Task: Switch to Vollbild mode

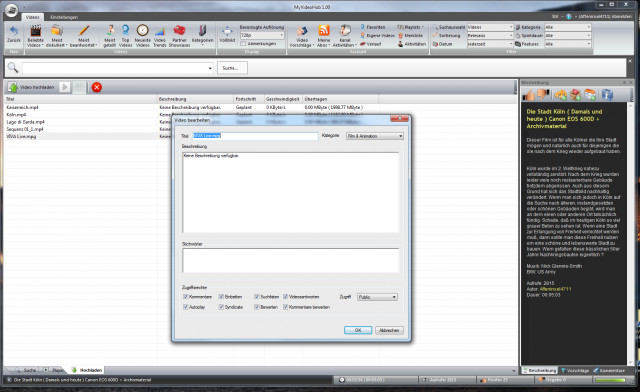Action: click(227, 34)
